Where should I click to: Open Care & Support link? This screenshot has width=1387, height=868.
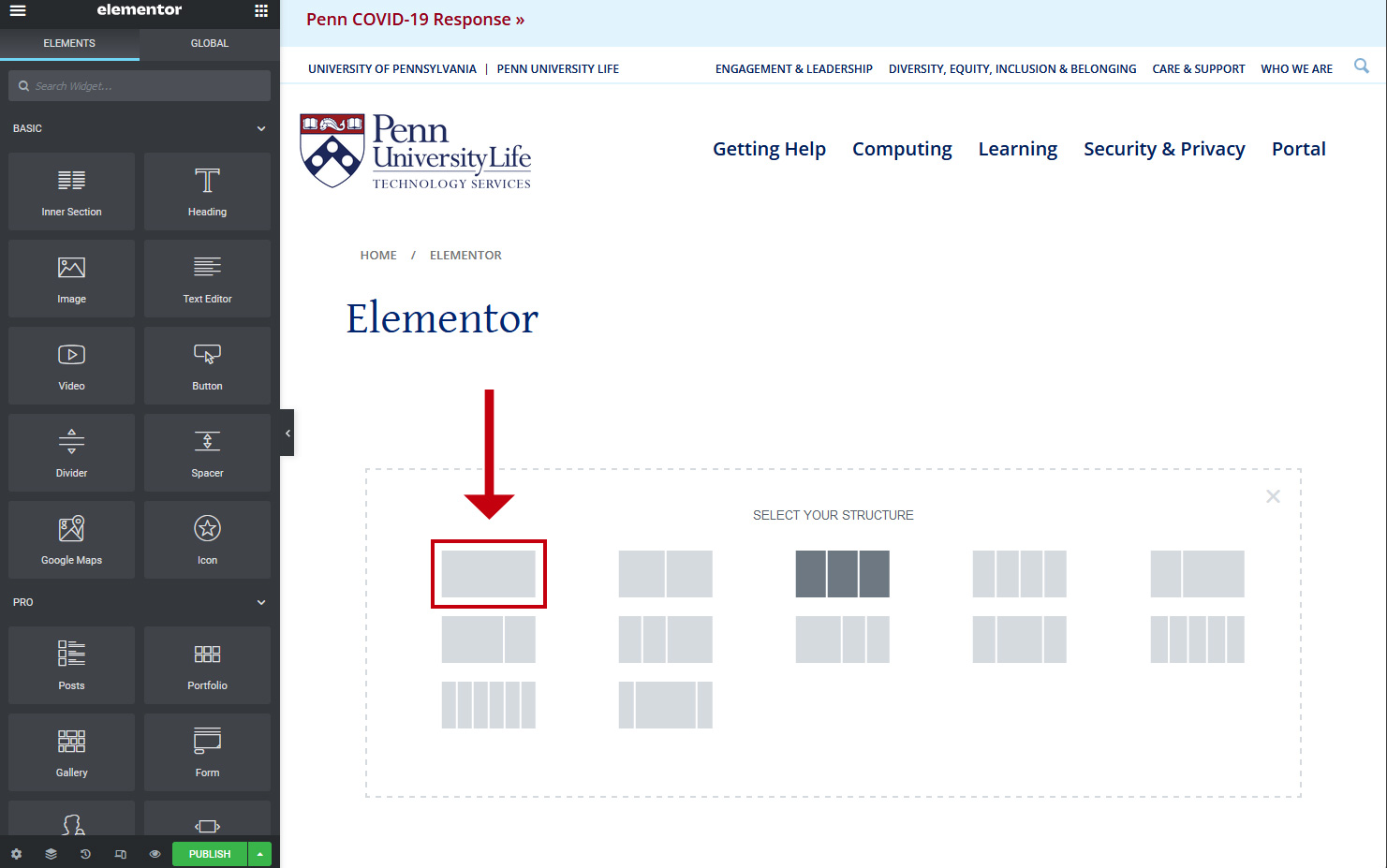tap(1199, 69)
